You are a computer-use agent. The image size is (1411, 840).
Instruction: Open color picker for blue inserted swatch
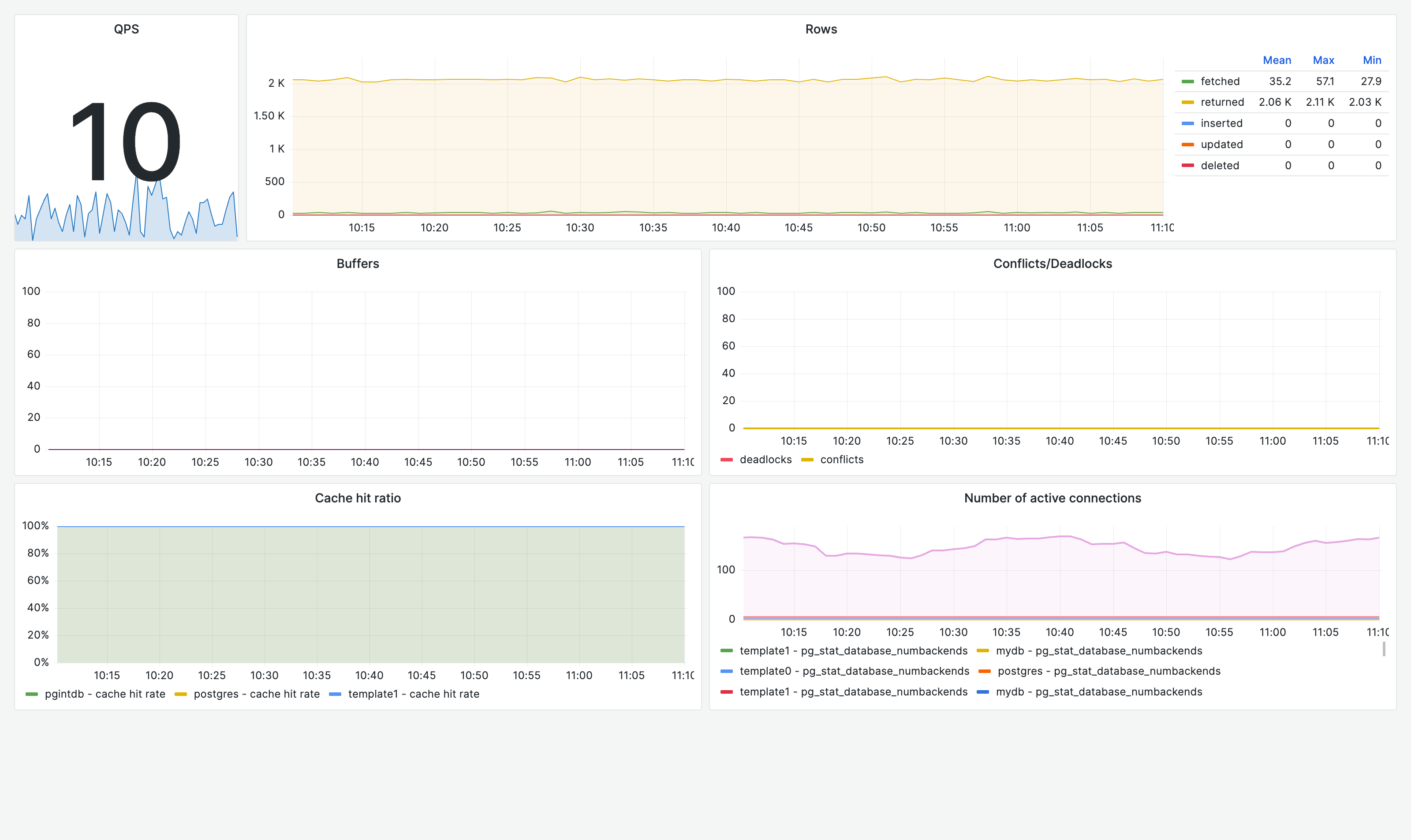click(1187, 123)
